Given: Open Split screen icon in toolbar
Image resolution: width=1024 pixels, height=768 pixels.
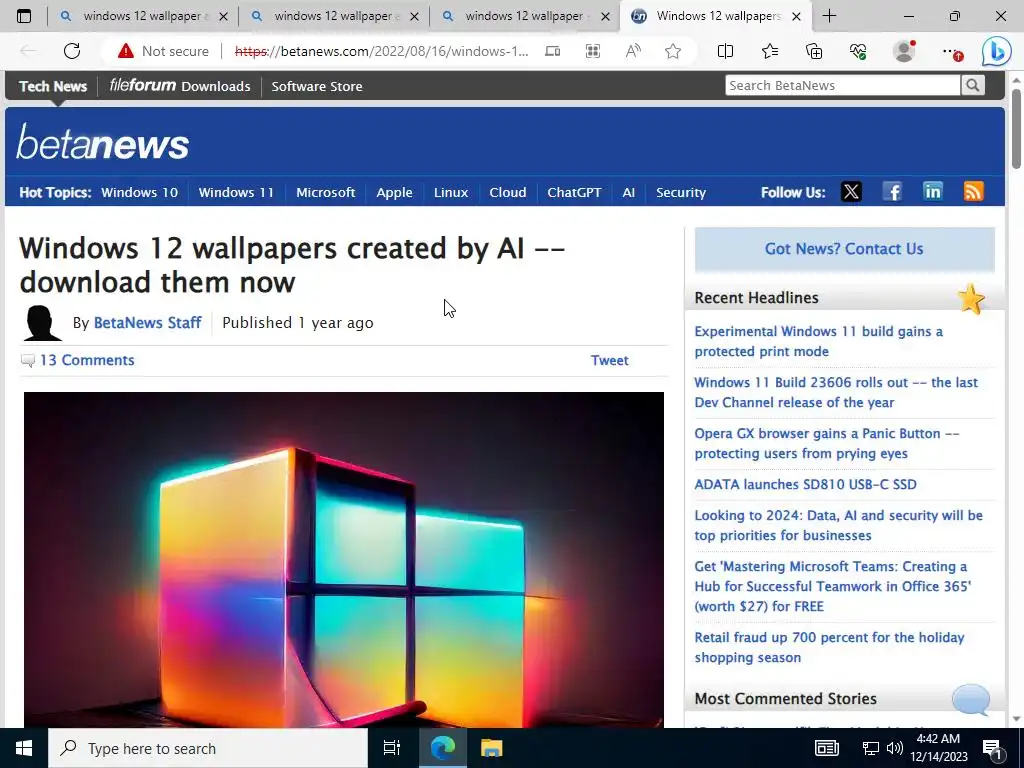Looking at the screenshot, I should point(725,51).
